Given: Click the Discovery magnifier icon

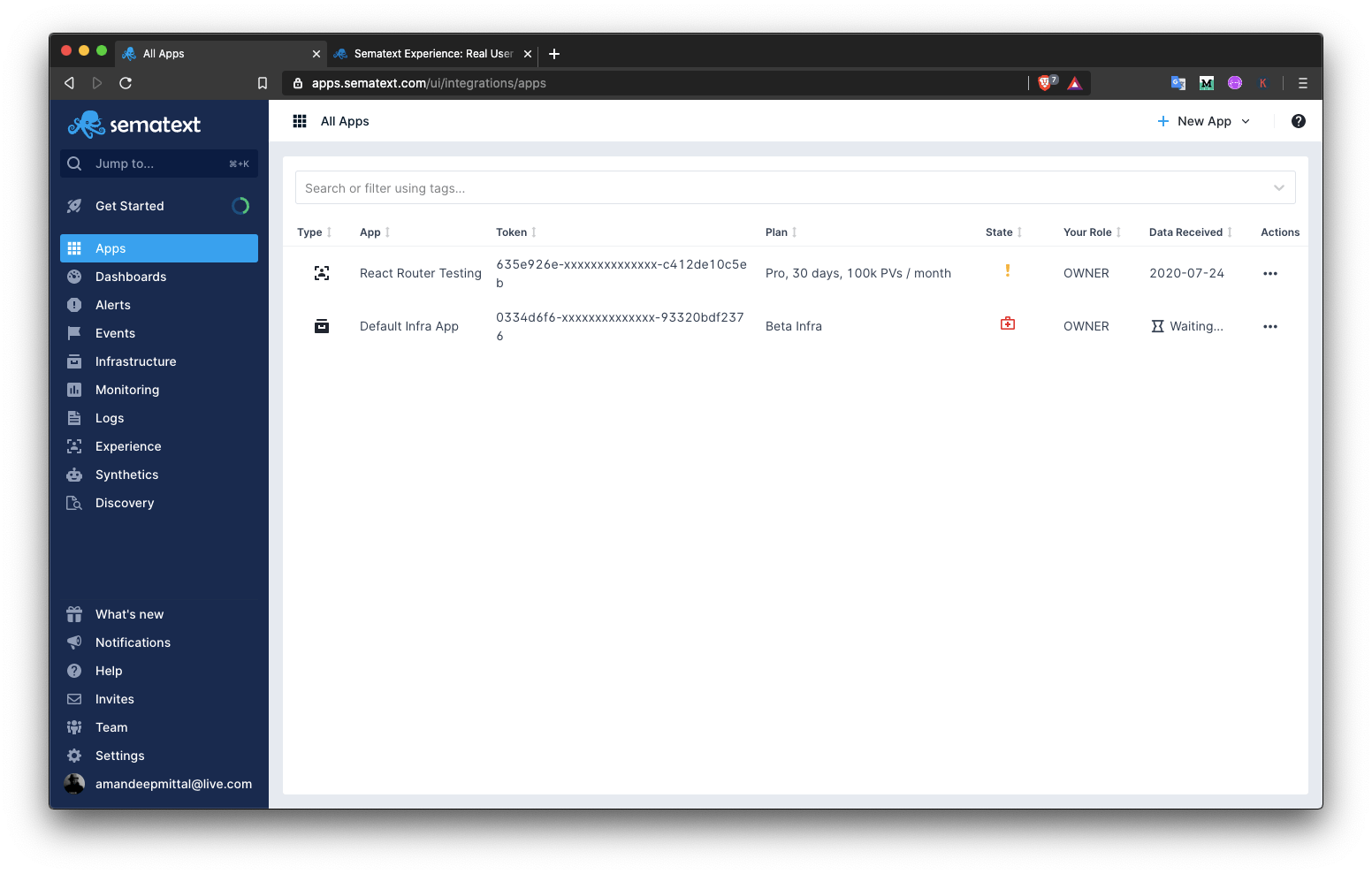Looking at the screenshot, I should (x=74, y=503).
